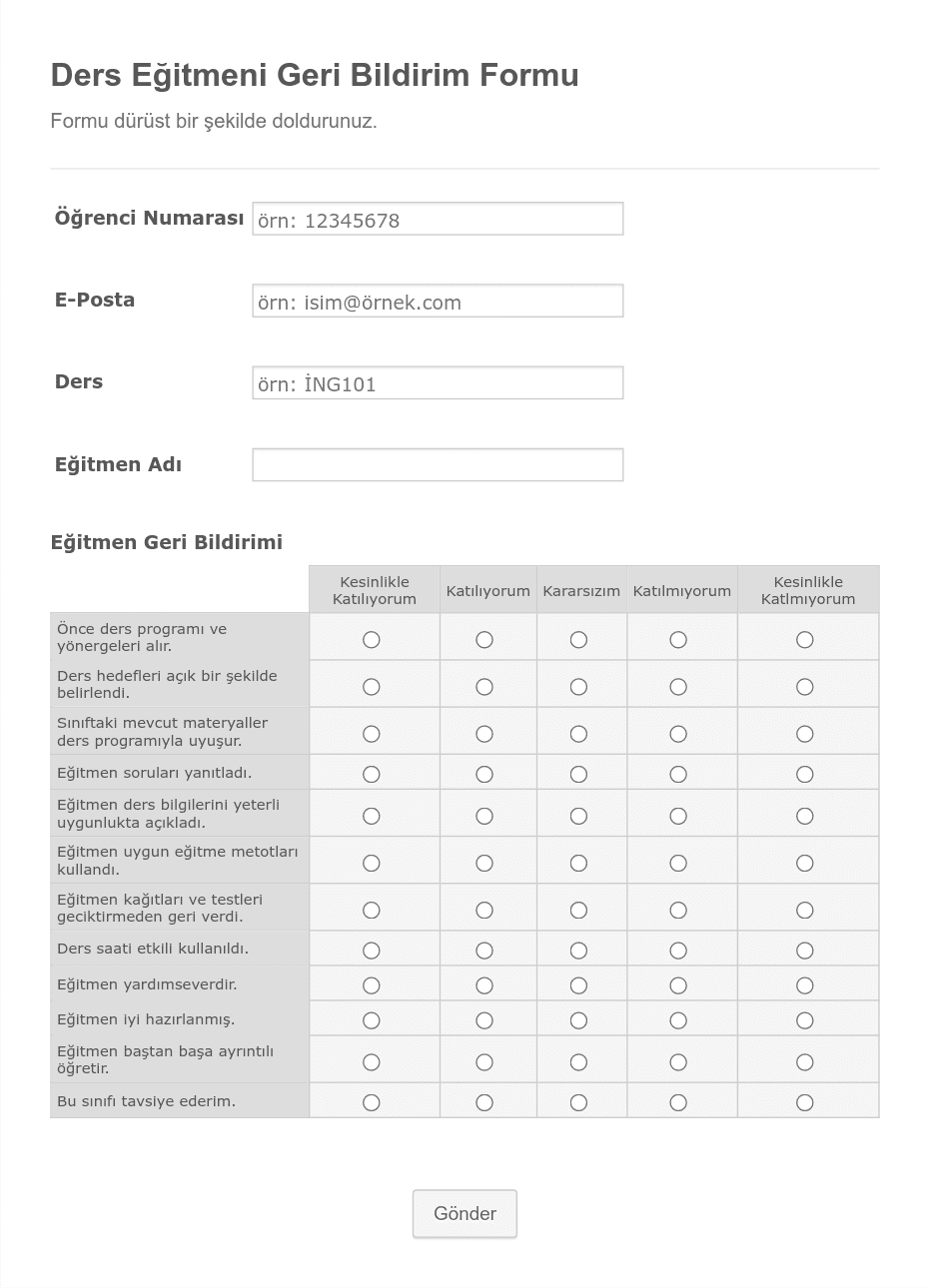Mark Kararsızım for 'Sınıftaki mevcut materyaller' row
929x1288 pixels.
coord(578,734)
